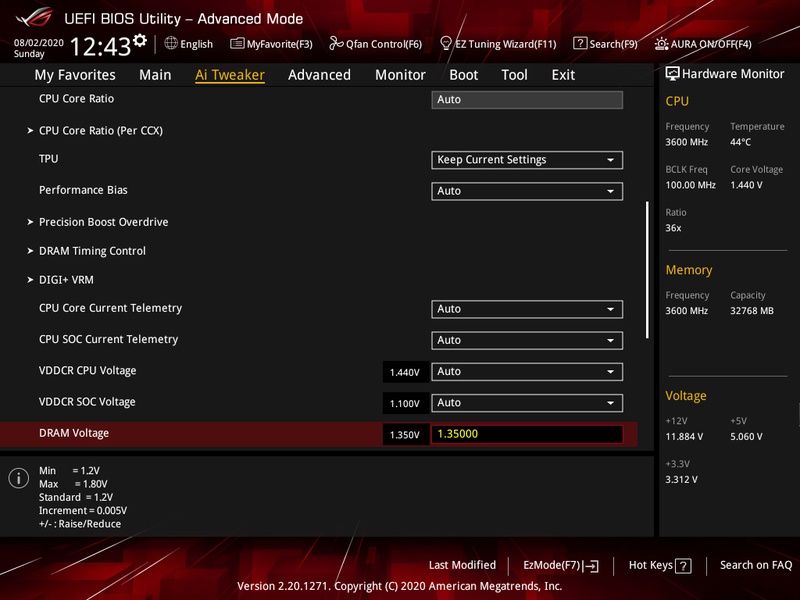The height and width of the screenshot is (600, 800).
Task: Click the settings list vertical scrollbar
Action: pos(647,269)
